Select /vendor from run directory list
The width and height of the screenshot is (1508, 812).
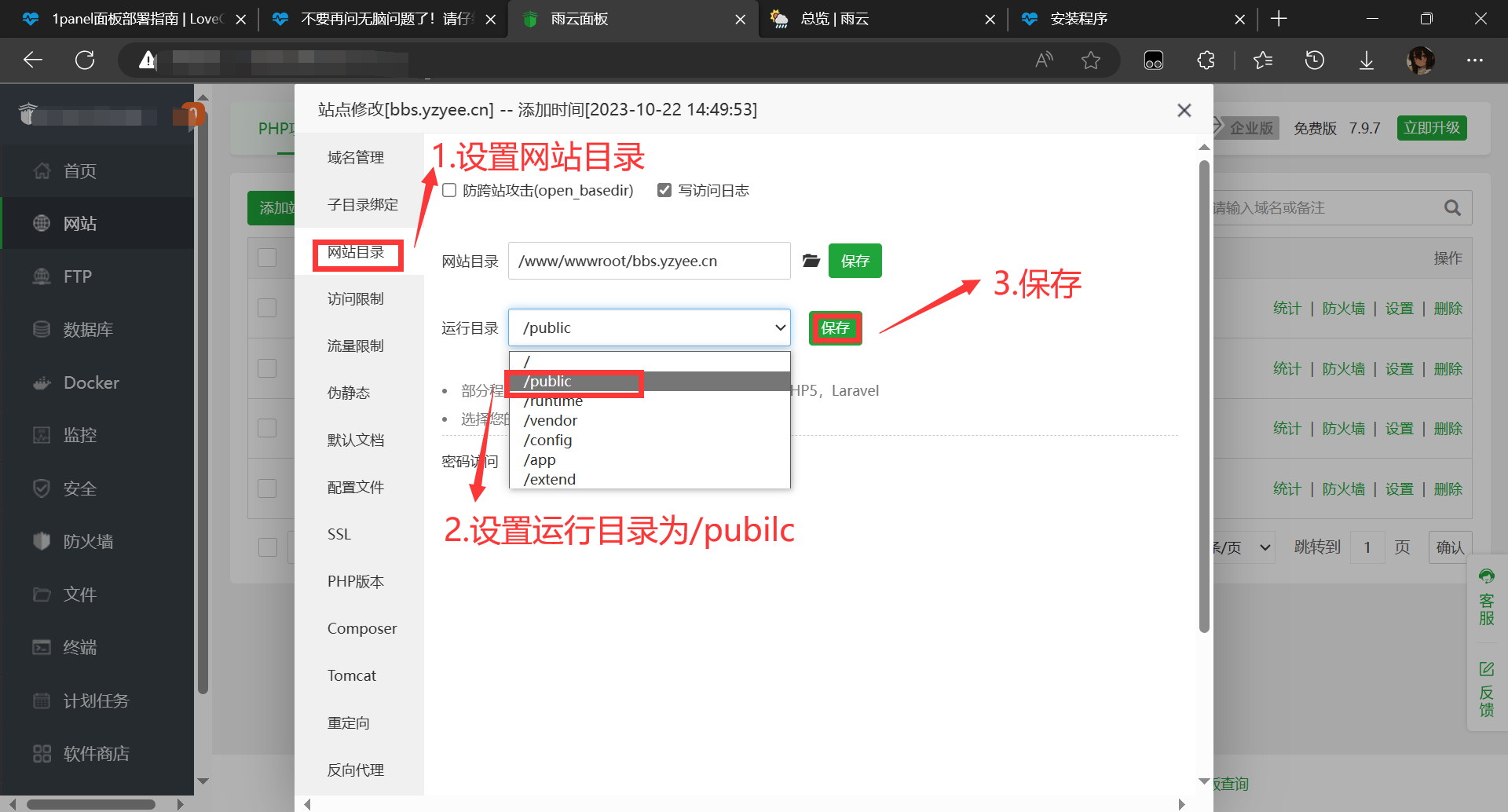click(551, 421)
